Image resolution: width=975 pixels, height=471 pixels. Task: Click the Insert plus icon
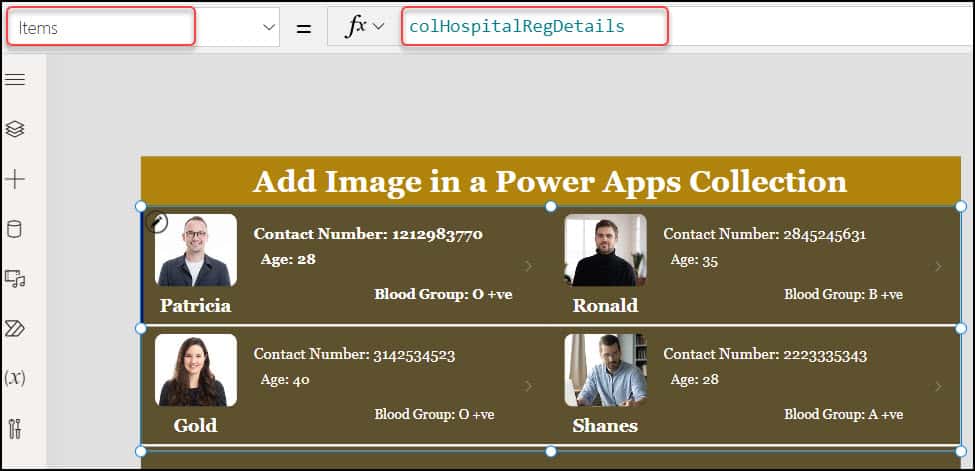pyautogui.click(x=15, y=179)
